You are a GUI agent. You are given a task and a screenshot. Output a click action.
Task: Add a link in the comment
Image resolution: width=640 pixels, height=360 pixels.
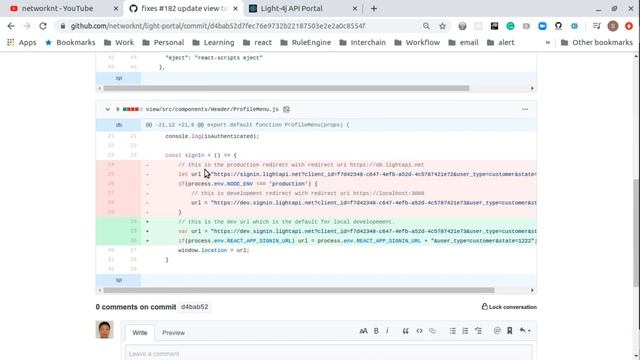(433, 331)
